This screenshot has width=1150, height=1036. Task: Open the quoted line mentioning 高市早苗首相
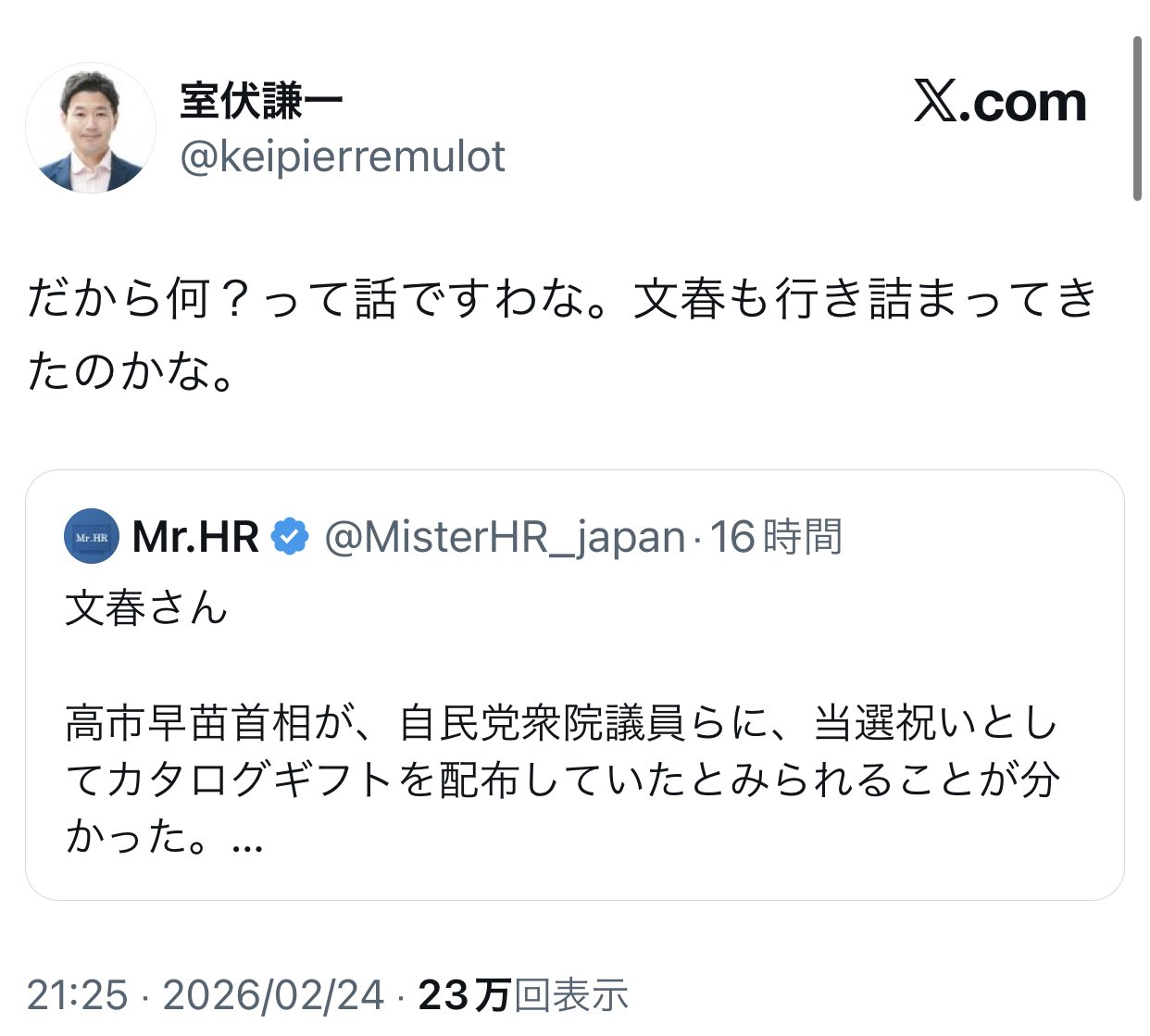560,723
